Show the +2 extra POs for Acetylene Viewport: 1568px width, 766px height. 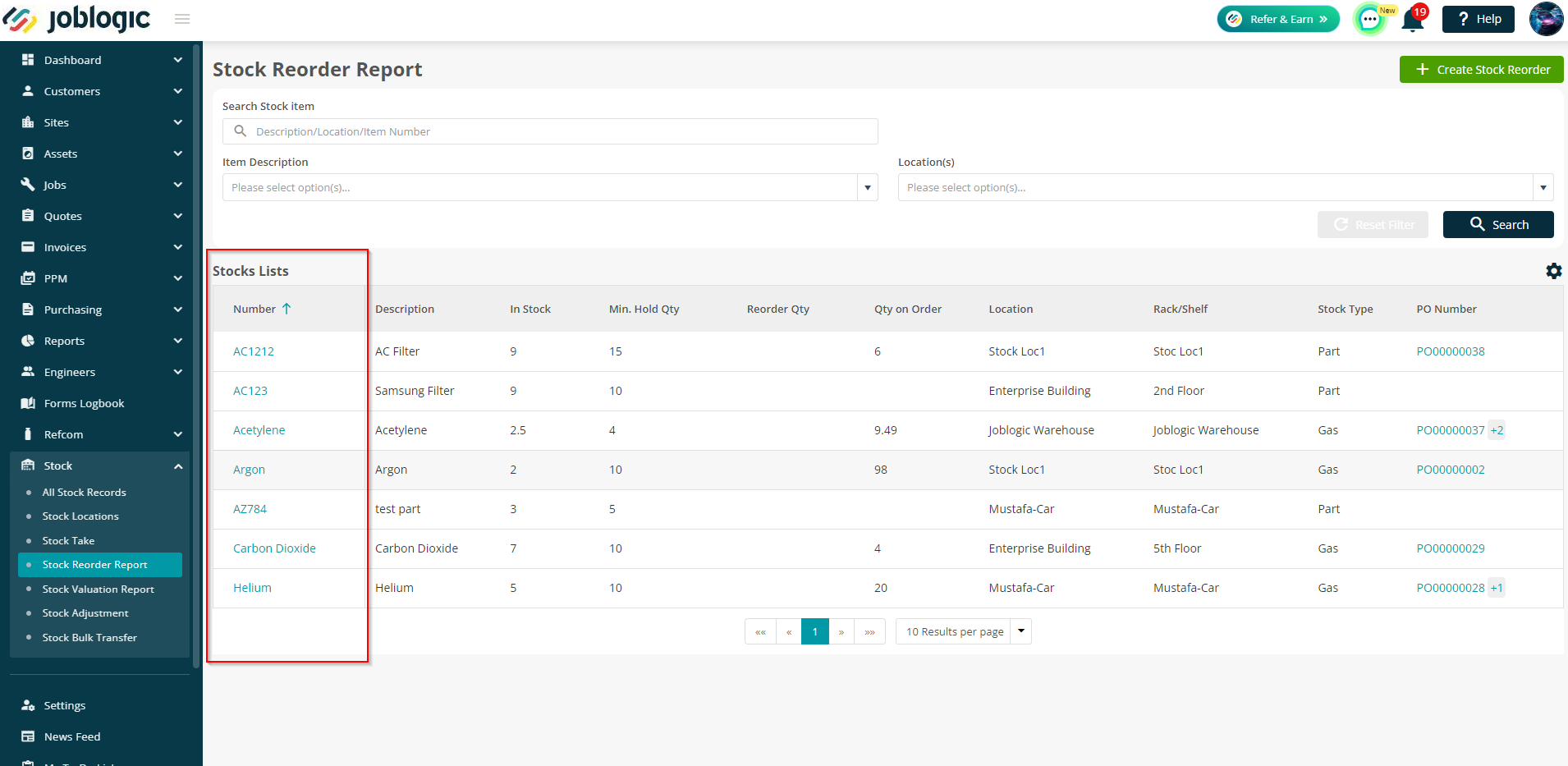1497,430
